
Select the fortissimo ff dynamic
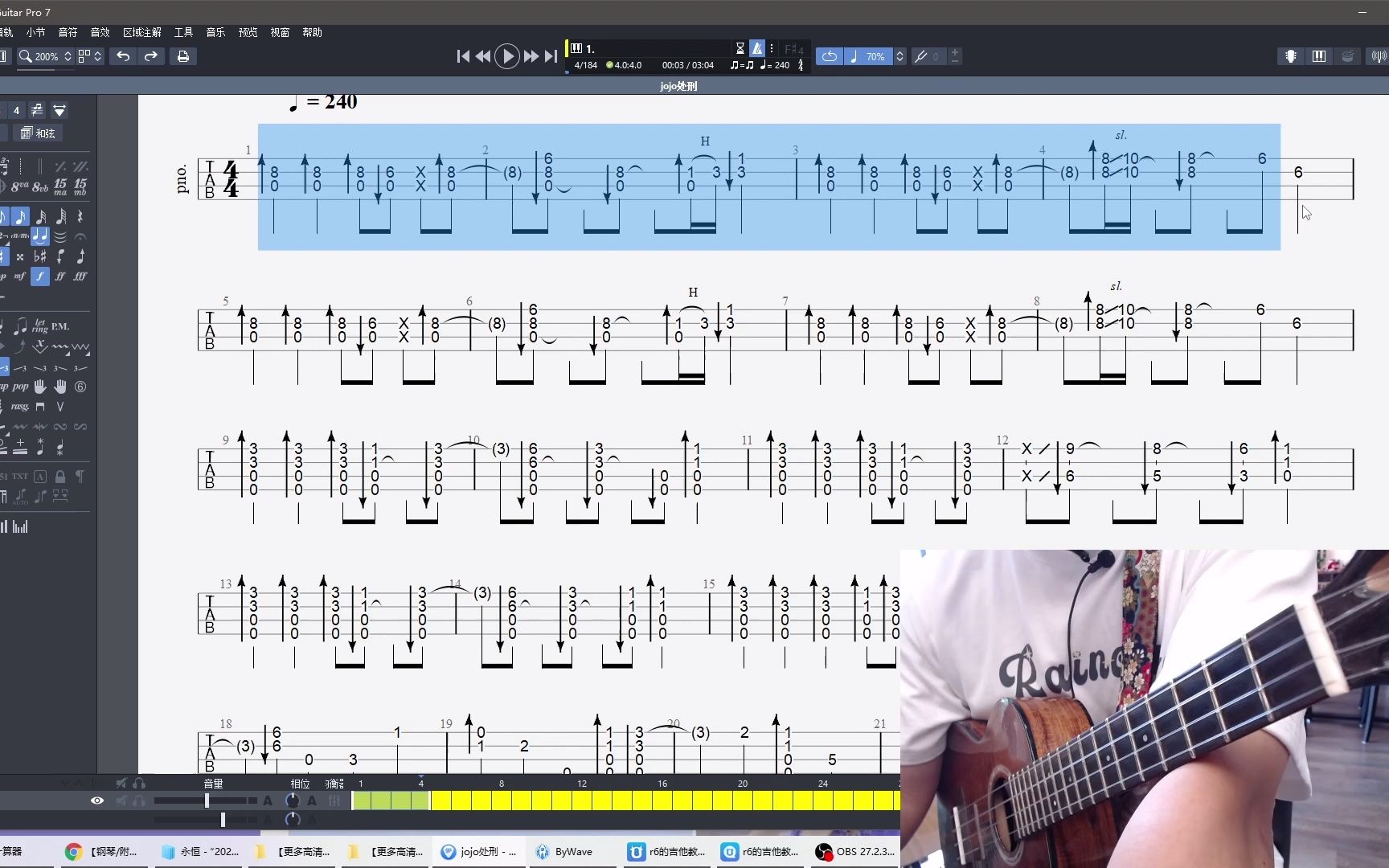click(60, 276)
